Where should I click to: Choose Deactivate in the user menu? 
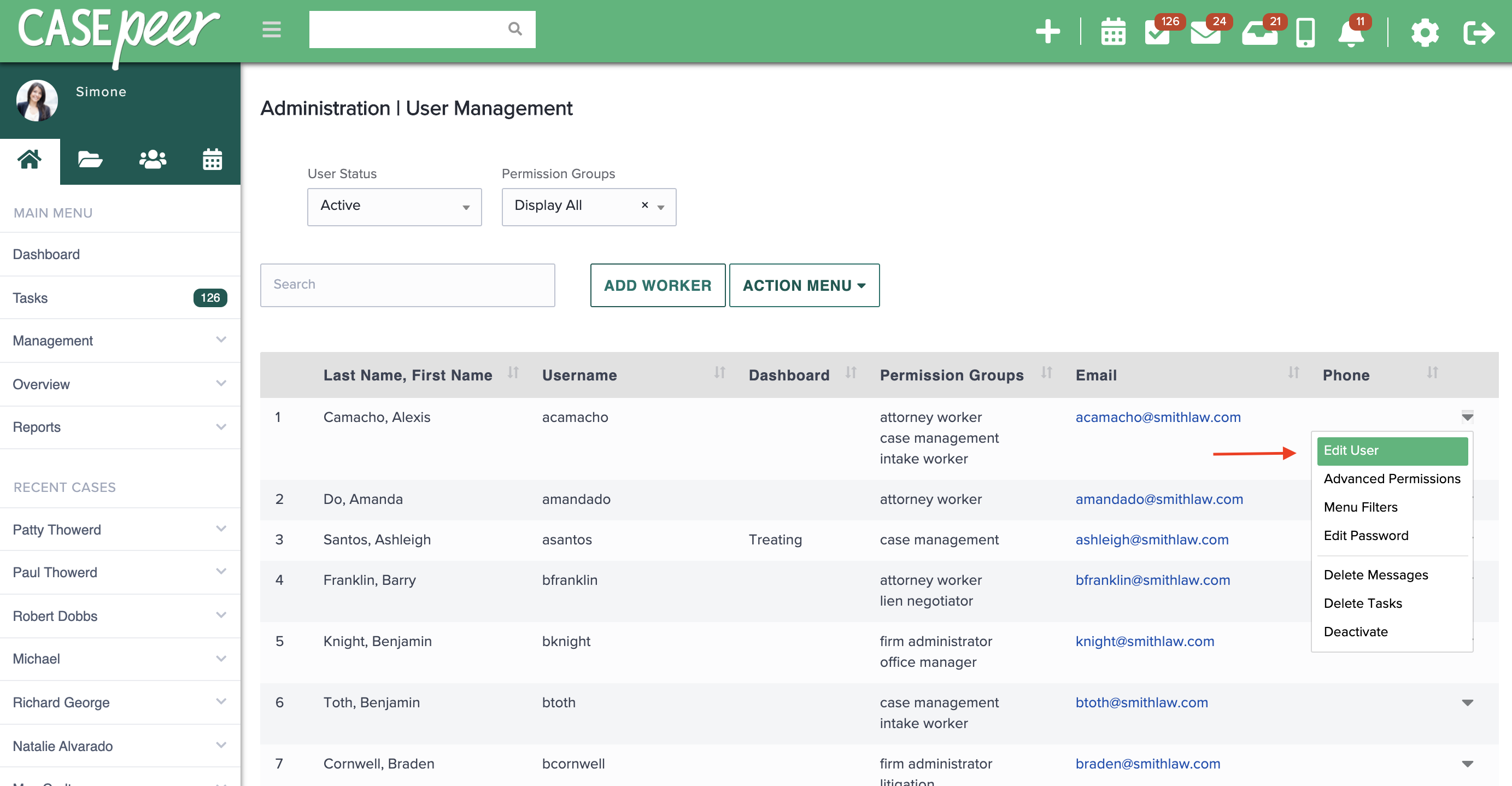[1355, 632]
